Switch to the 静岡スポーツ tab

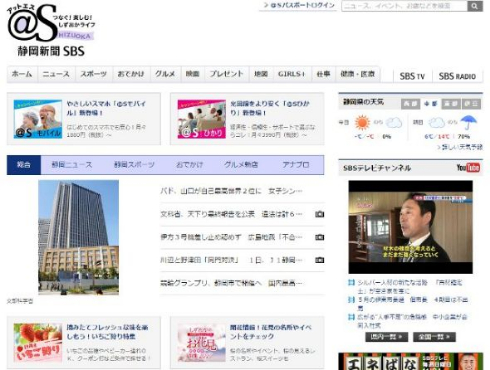click(x=135, y=165)
